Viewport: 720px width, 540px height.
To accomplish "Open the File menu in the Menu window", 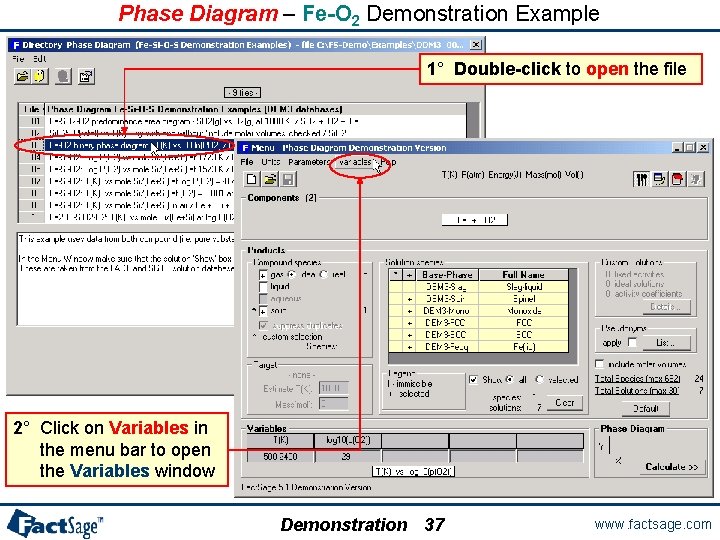I will pos(247,162).
